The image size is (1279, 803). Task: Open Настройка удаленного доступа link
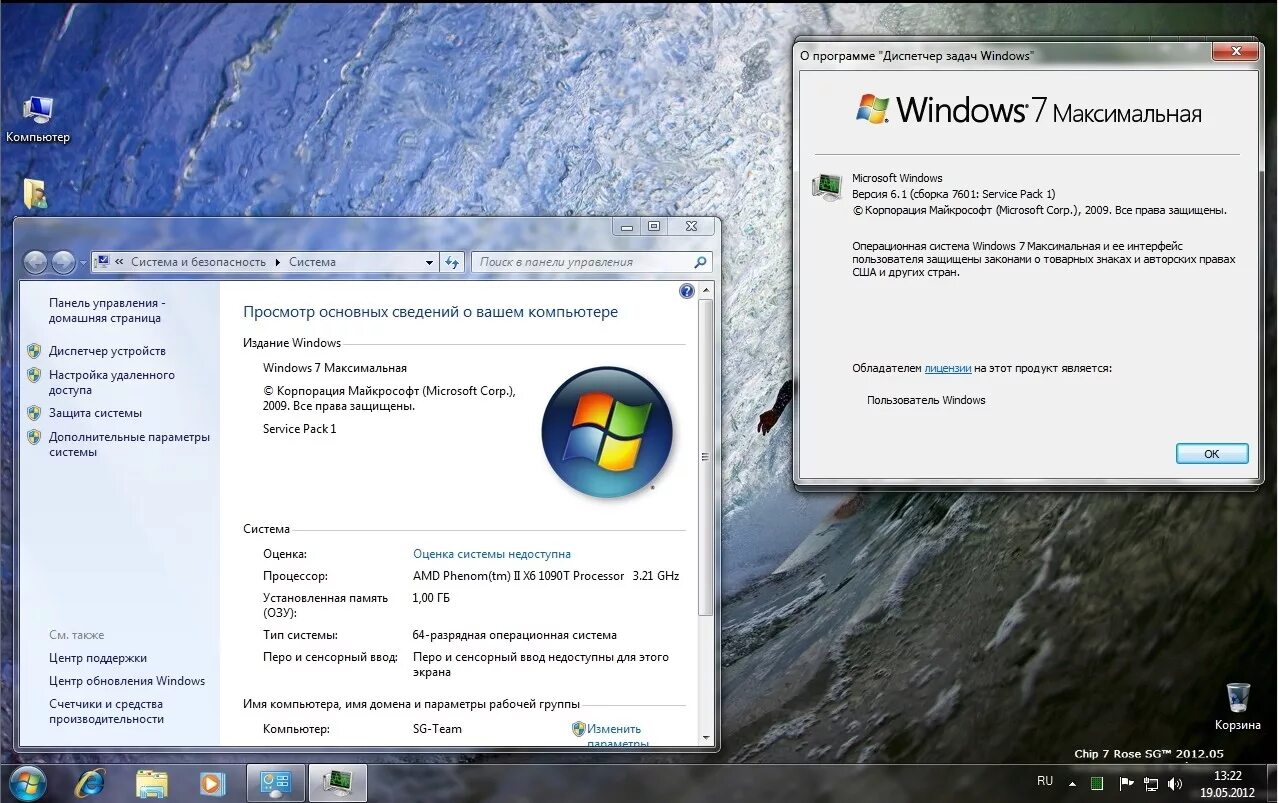[x=112, y=382]
